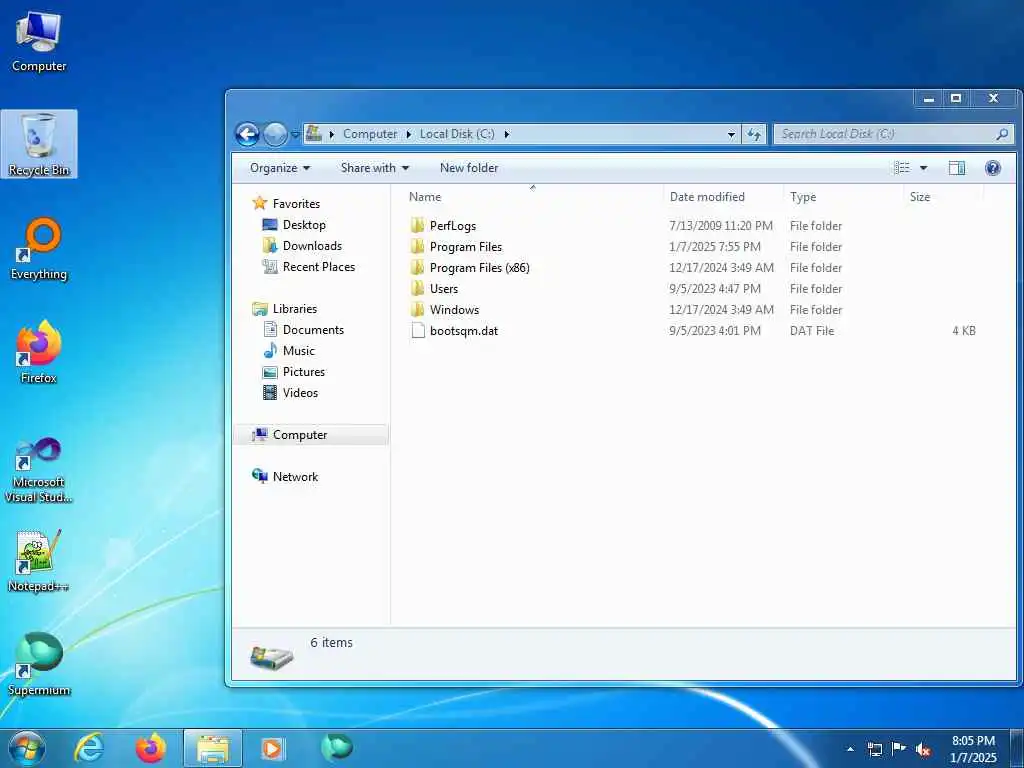Expand arrow after Local Disk (C:) breadcrumb

click(x=506, y=135)
